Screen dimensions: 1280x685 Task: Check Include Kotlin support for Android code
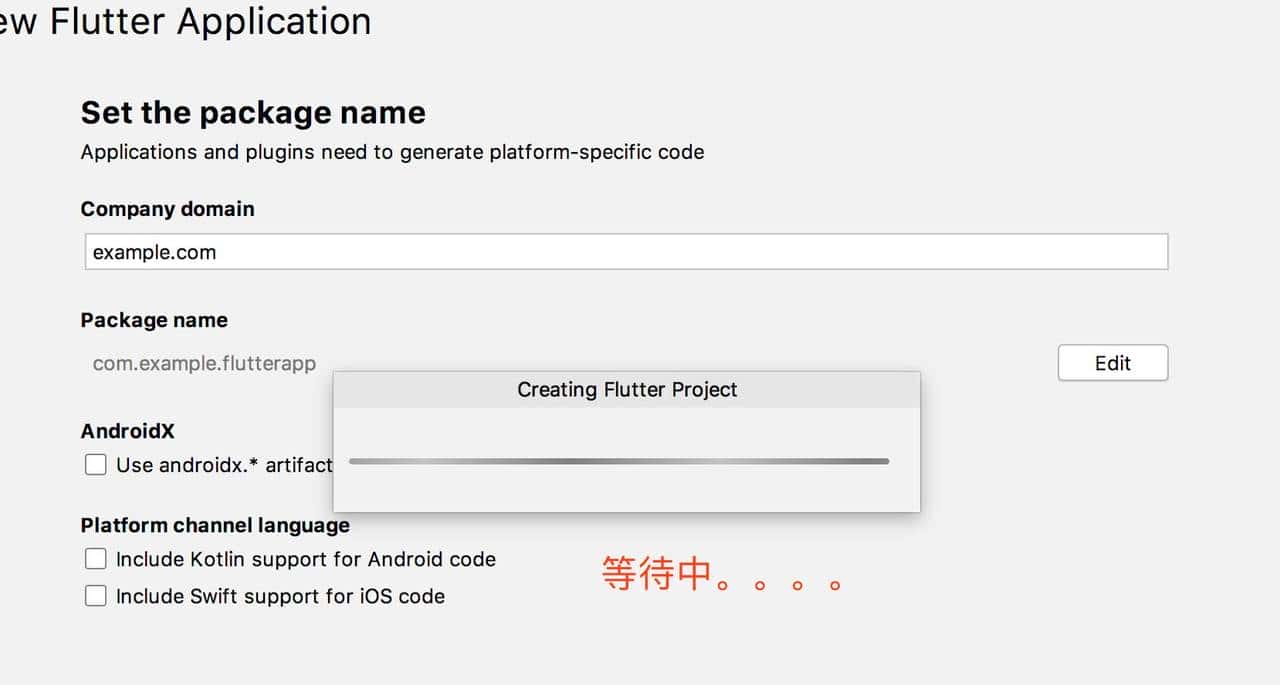pyautogui.click(x=95, y=558)
